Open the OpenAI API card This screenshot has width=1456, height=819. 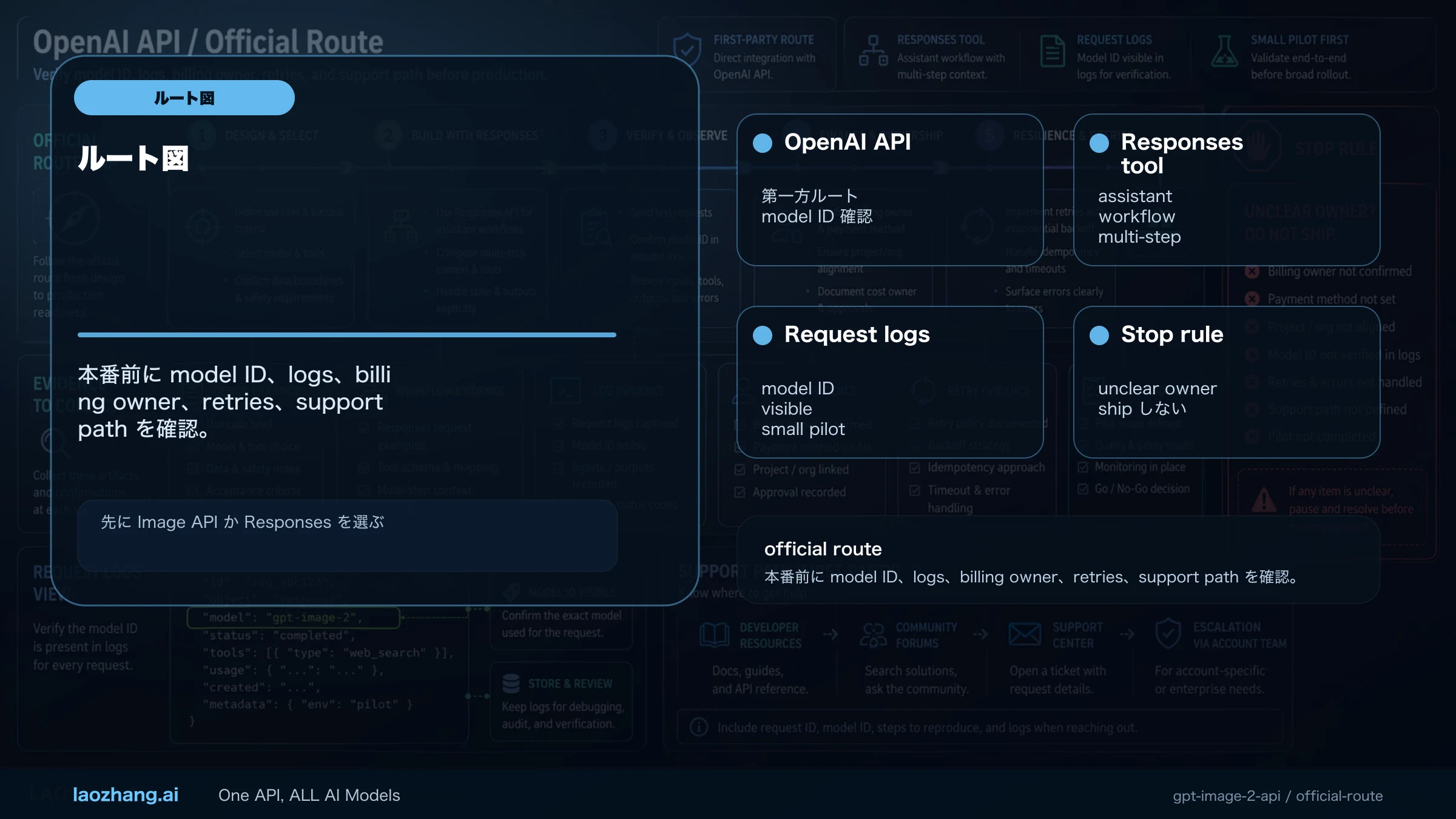pyautogui.click(x=890, y=190)
